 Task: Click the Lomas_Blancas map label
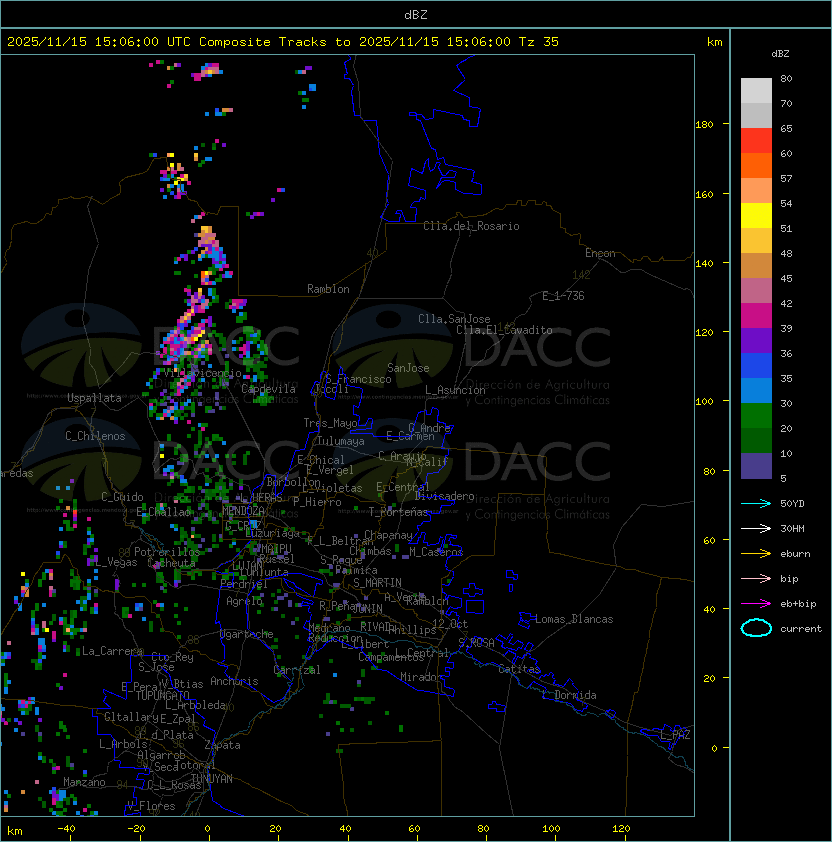click(x=574, y=619)
